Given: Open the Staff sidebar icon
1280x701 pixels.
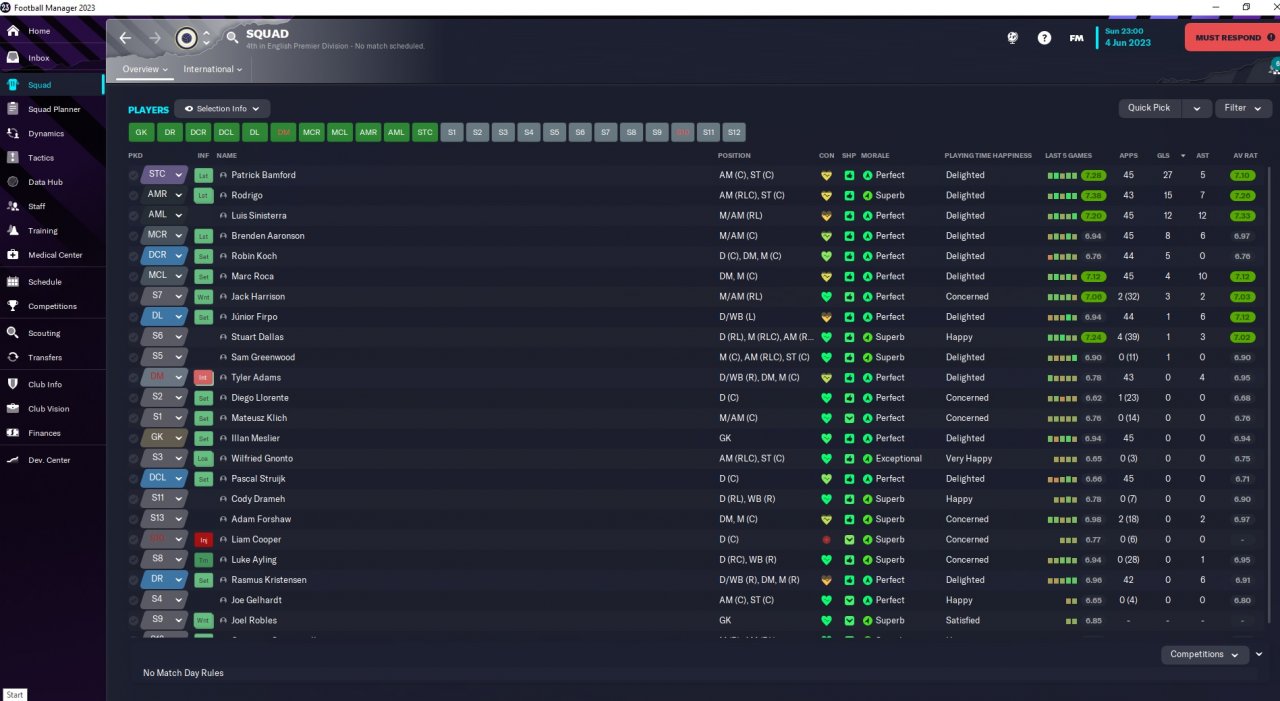Looking at the screenshot, I should pyautogui.click(x=13, y=206).
